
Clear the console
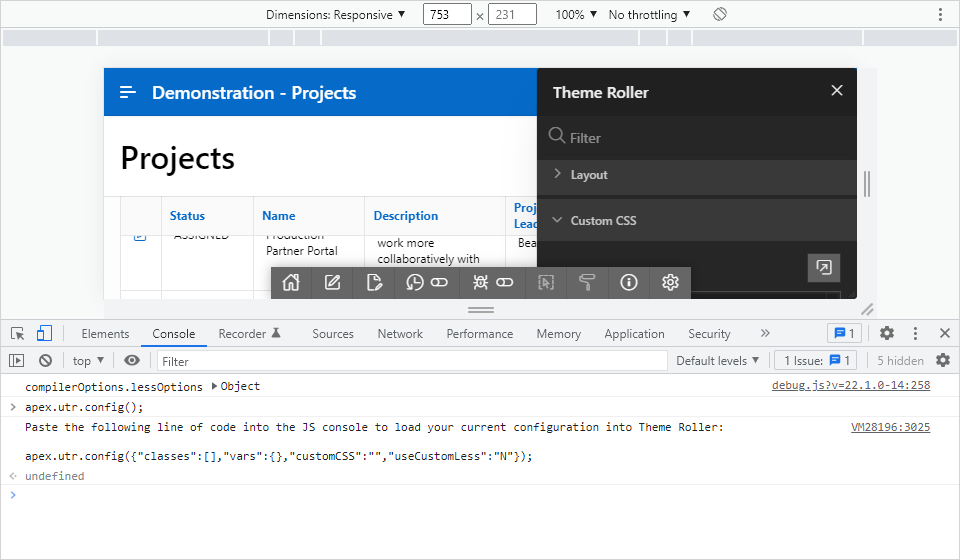pyautogui.click(x=45, y=360)
